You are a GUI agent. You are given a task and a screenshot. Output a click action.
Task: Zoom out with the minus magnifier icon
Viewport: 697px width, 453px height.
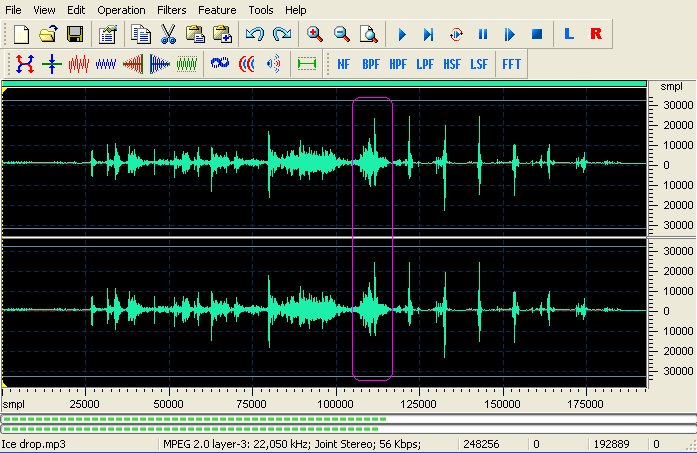click(x=341, y=34)
